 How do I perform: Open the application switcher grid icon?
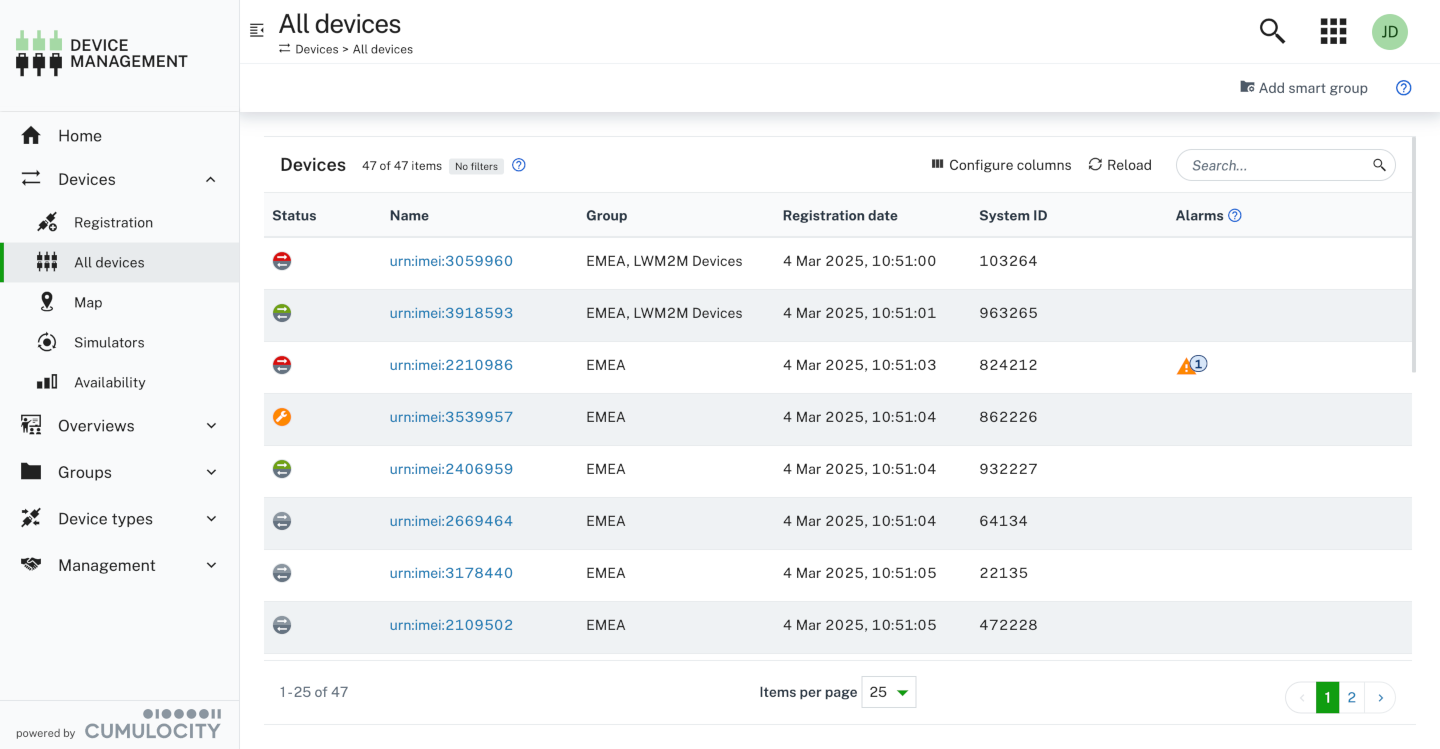tap(1333, 31)
